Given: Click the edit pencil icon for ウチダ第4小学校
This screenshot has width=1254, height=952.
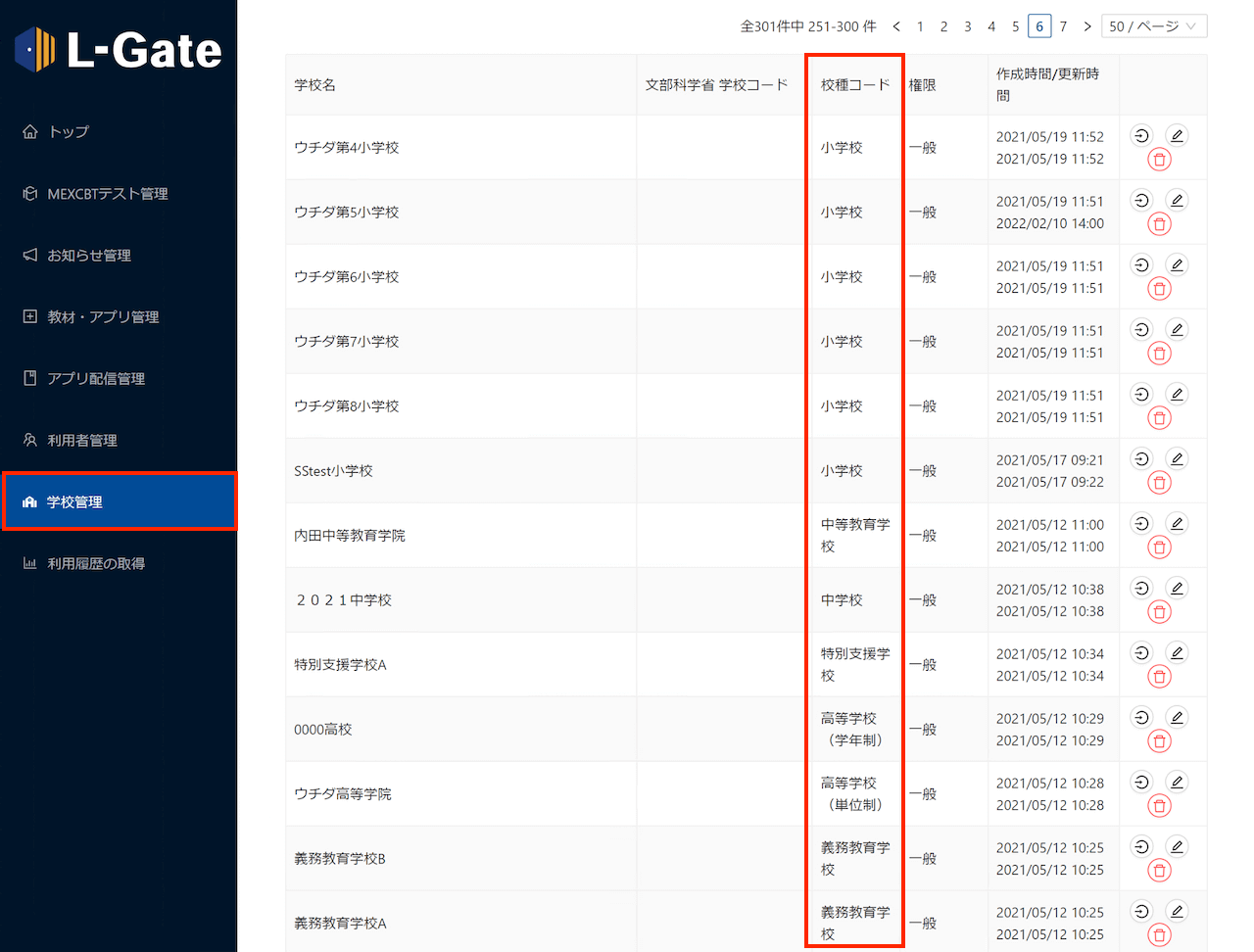Looking at the screenshot, I should (1177, 136).
